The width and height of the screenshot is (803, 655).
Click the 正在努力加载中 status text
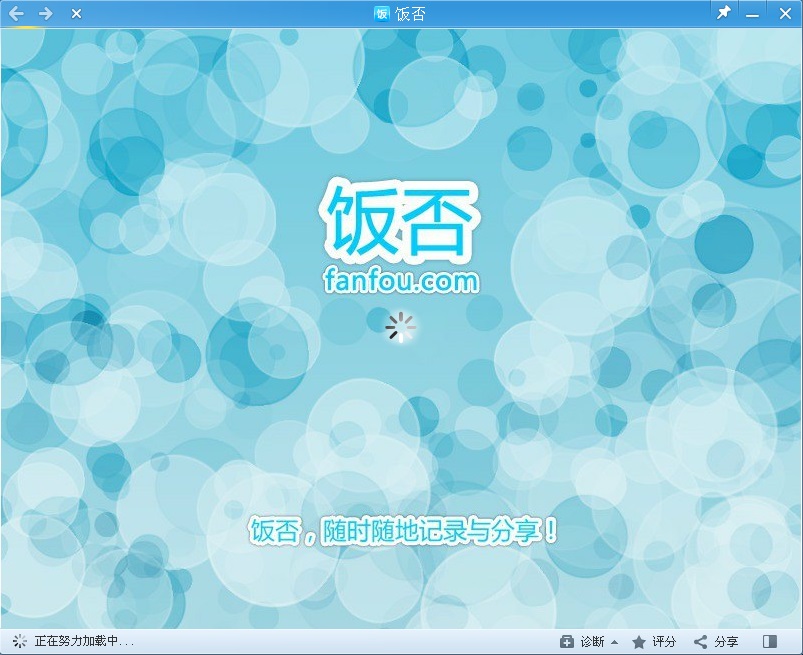point(84,641)
